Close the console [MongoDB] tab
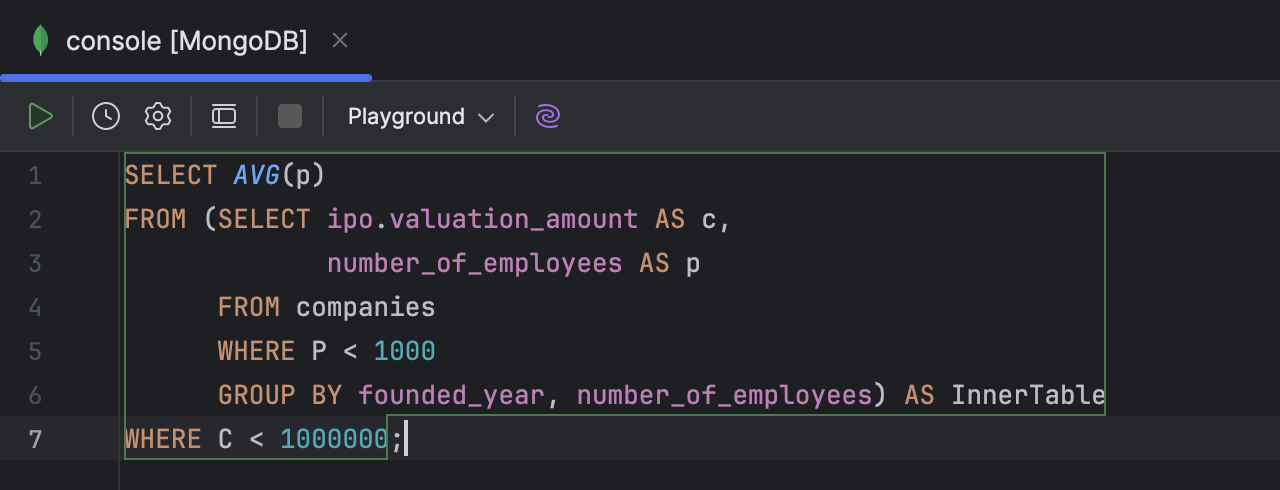This screenshot has width=1280, height=490. click(340, 41)
